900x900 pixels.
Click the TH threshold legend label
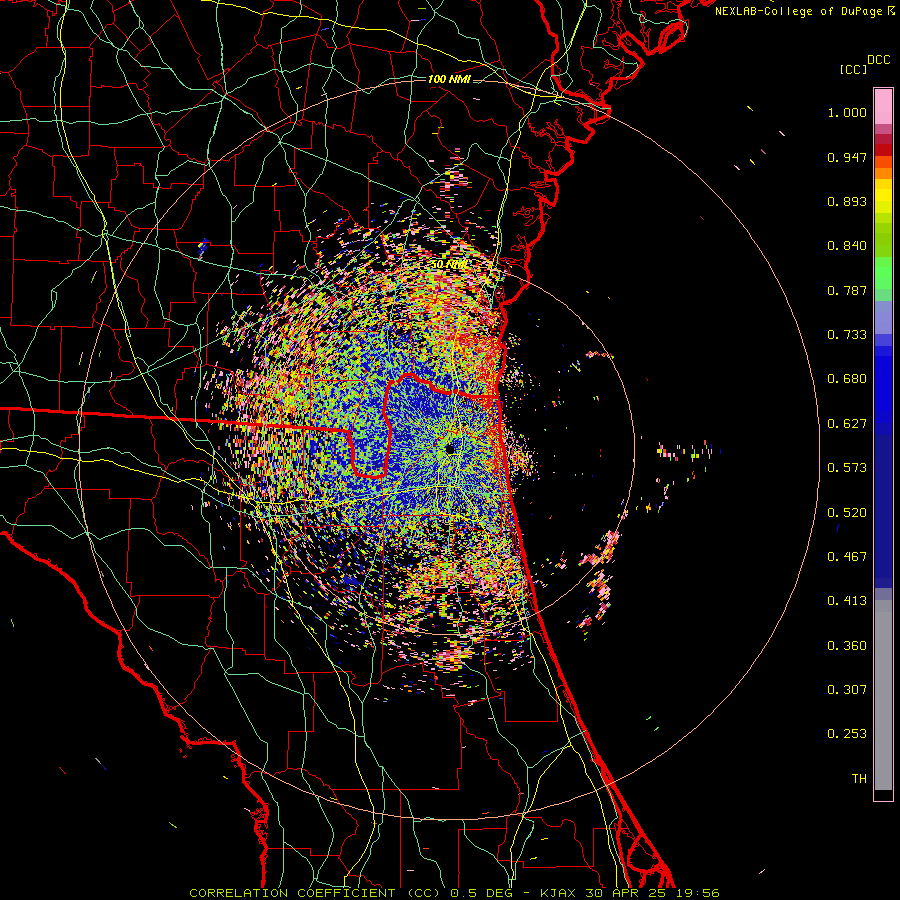tap(859, 779)
